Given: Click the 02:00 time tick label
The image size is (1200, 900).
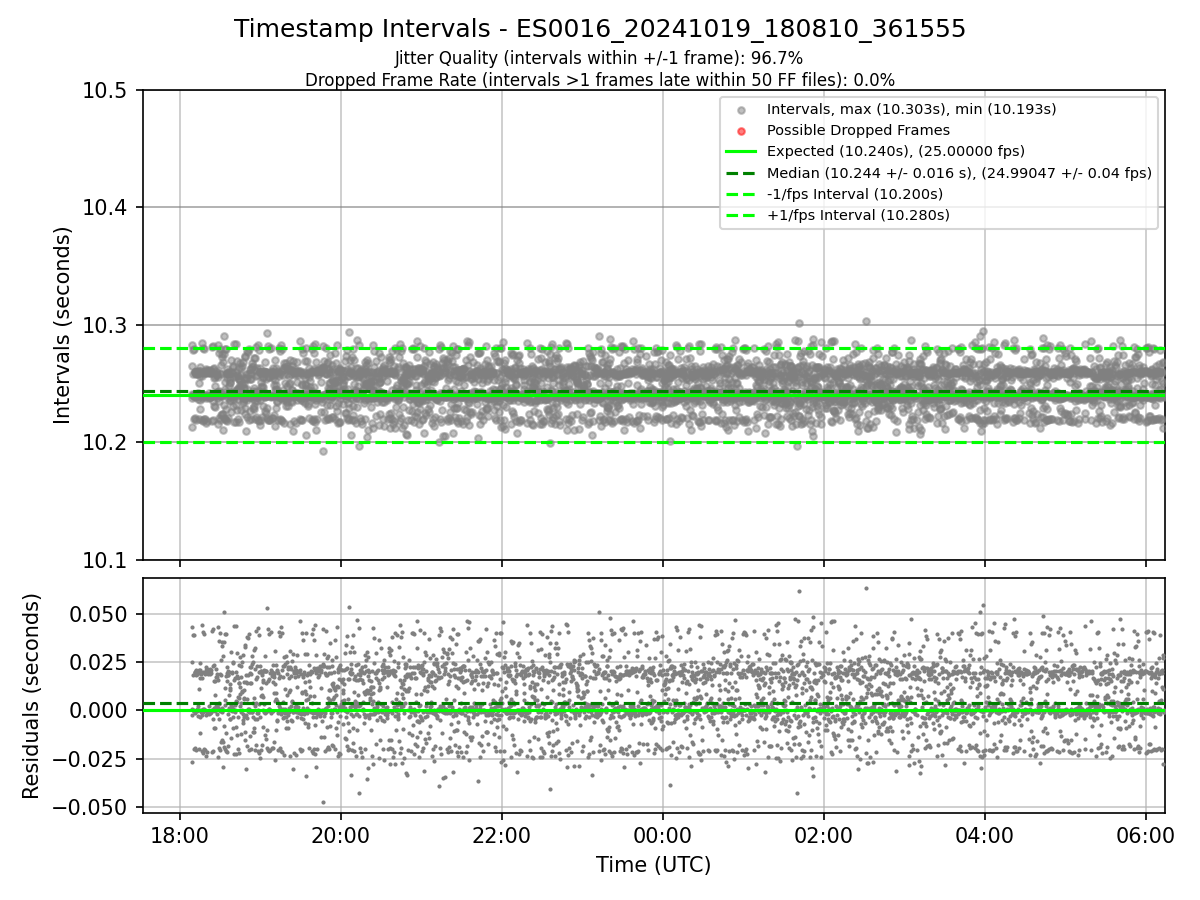Looking at the screenshot, I should pos(824,834).
